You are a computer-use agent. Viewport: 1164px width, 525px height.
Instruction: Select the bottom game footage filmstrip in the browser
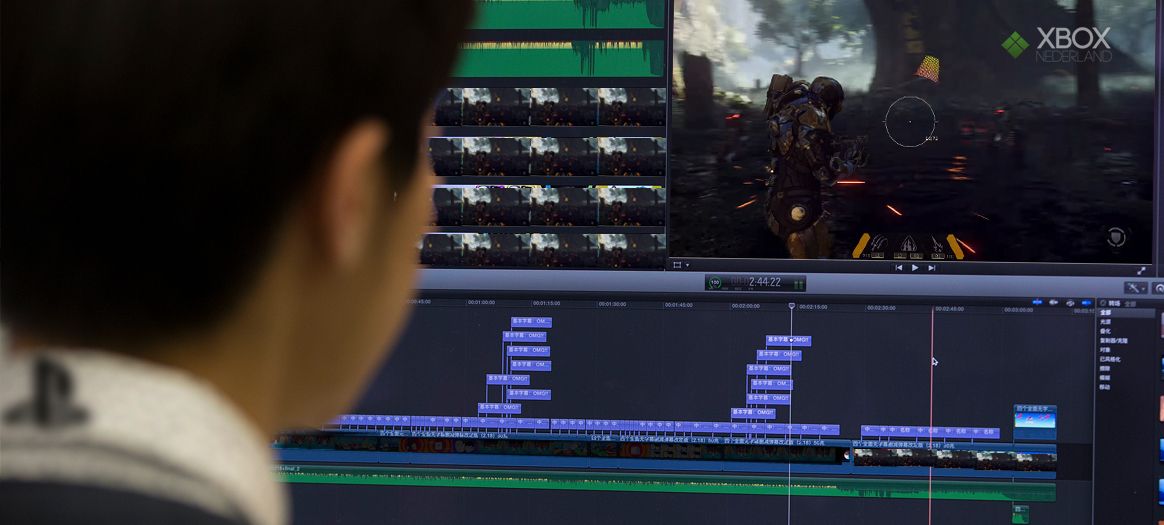[543, 250]
